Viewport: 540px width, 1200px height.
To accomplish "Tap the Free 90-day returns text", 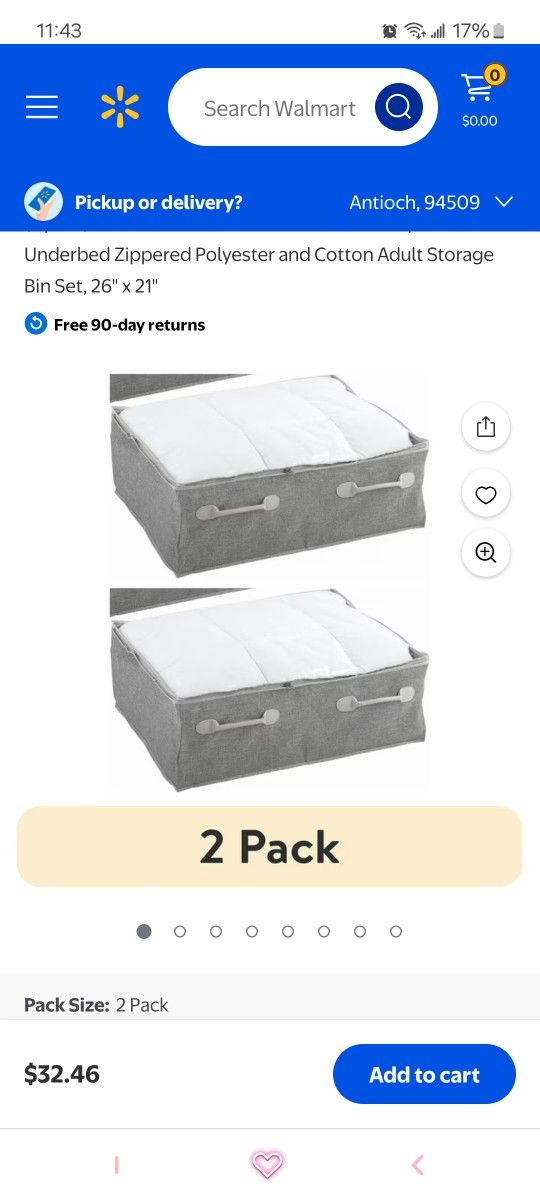I will 129,324.
